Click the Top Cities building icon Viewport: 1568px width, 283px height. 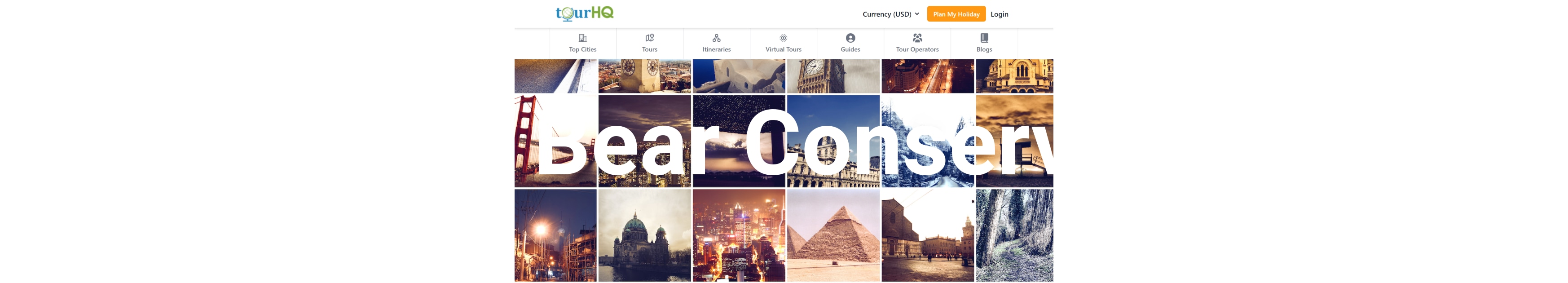[582, 38]
